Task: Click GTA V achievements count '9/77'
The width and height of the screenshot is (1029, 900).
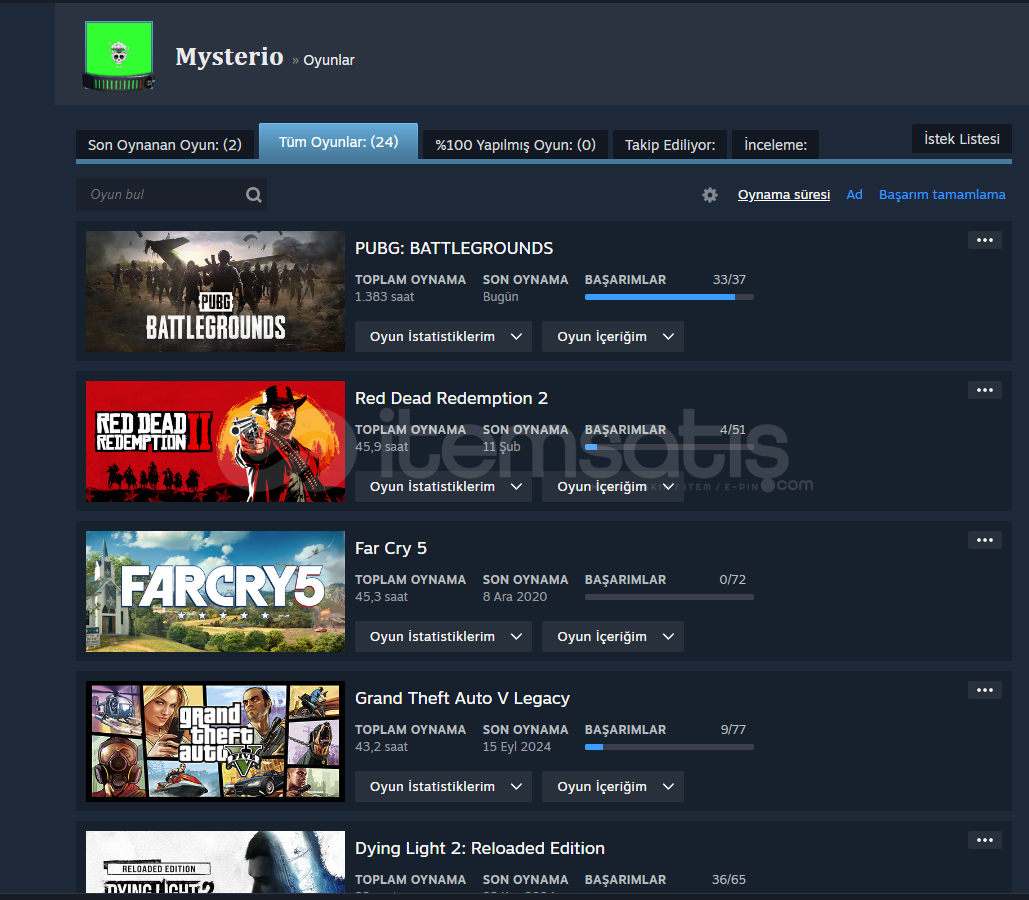Action: [733, 729]
